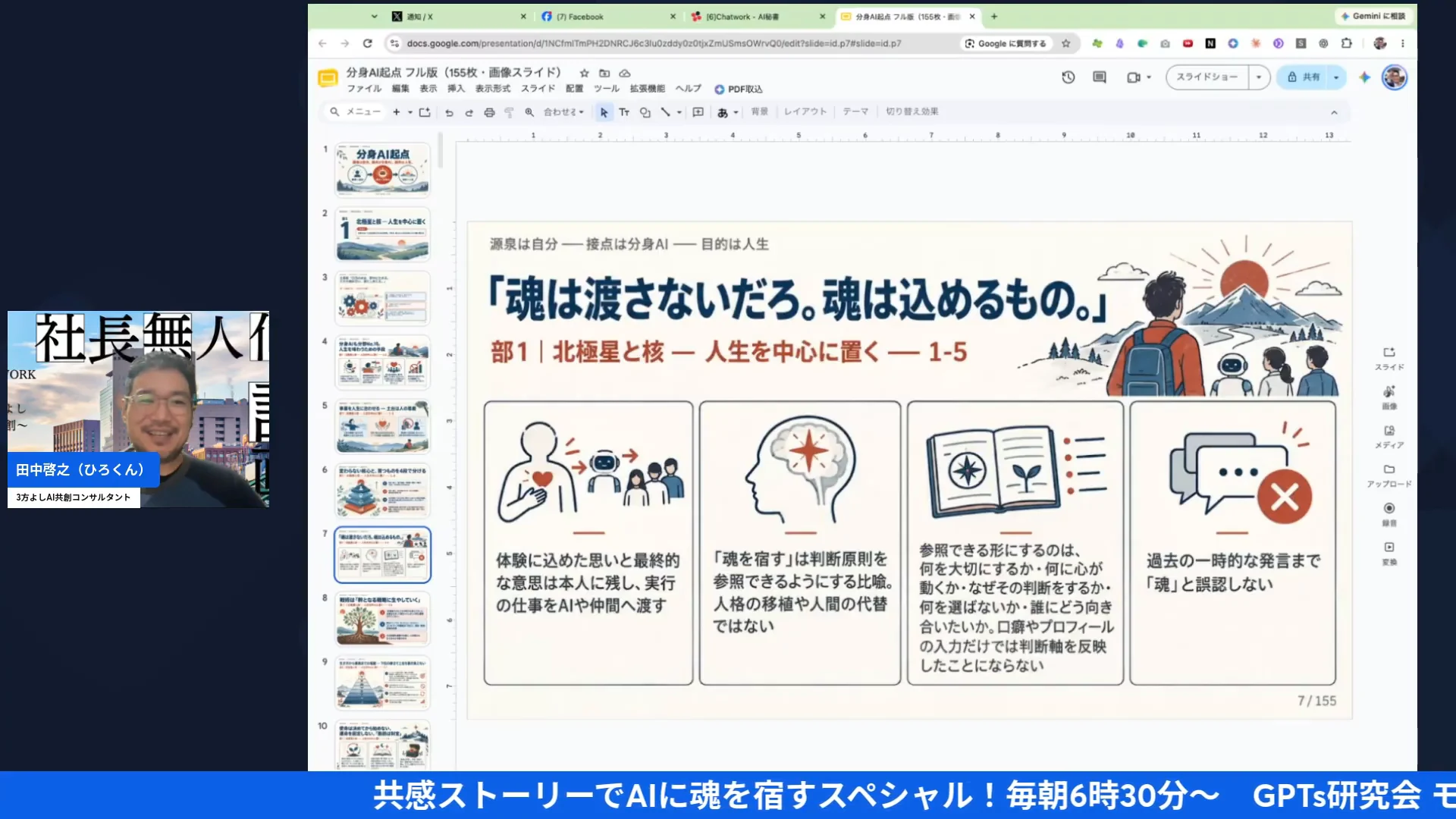Select slide 8 thumbnail with tree

click(x=382, y=619)
